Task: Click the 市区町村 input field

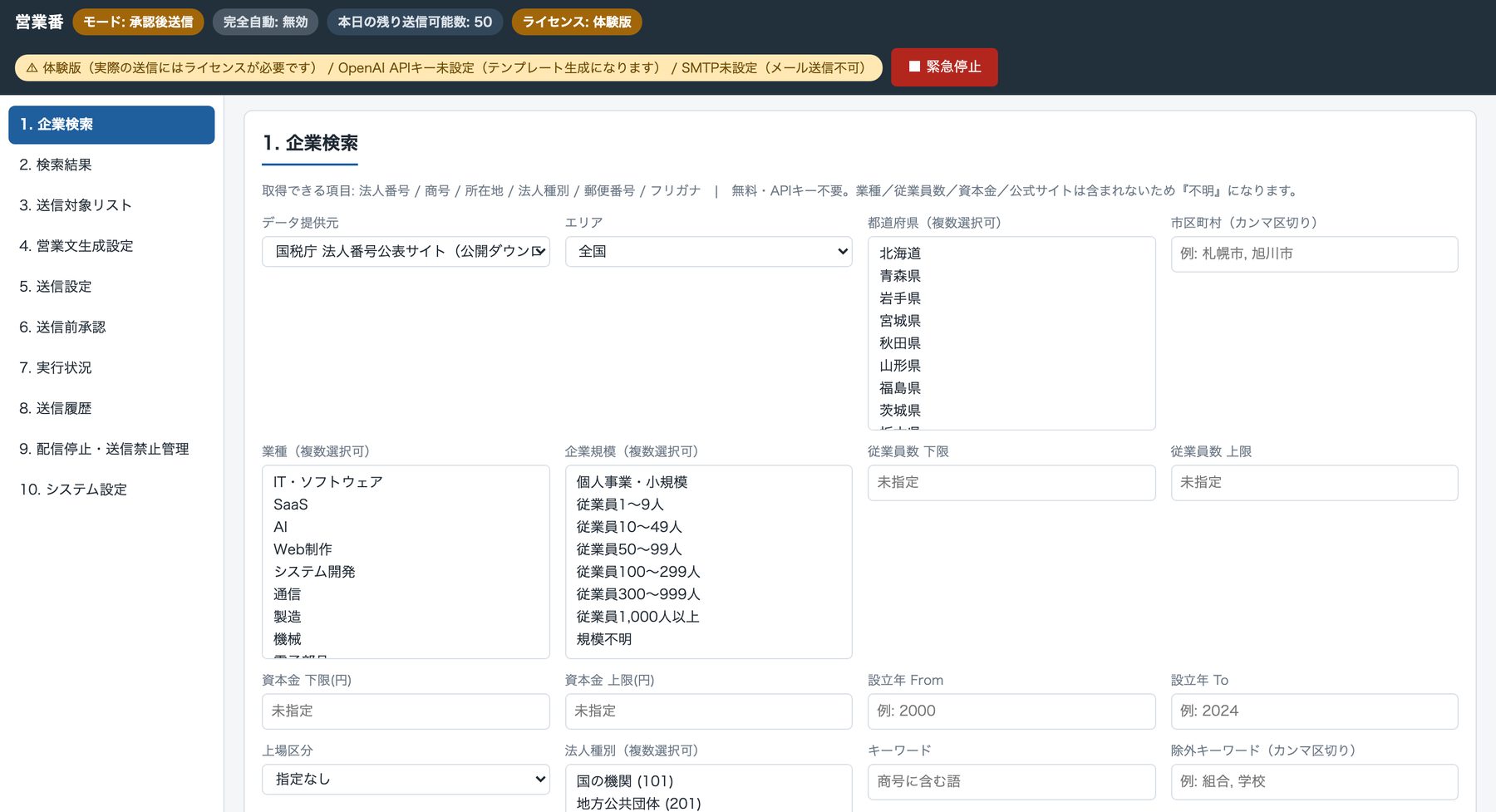Action: [x=1314, y=254]
